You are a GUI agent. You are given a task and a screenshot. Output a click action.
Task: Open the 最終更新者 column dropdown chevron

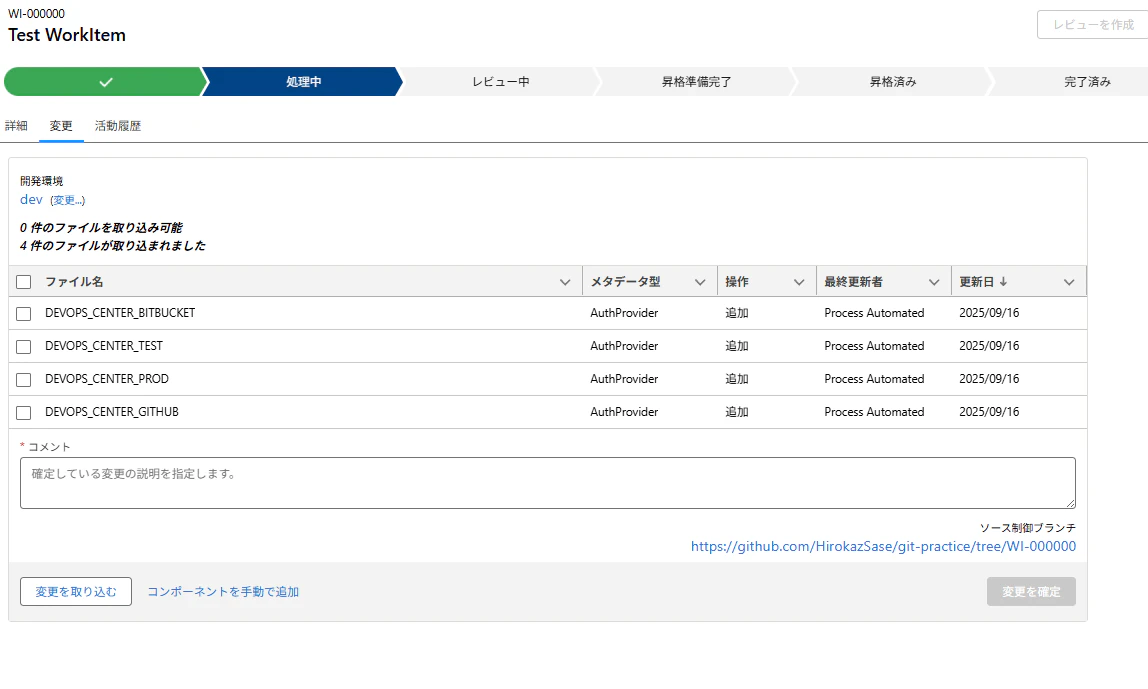(x=933, y=282)
